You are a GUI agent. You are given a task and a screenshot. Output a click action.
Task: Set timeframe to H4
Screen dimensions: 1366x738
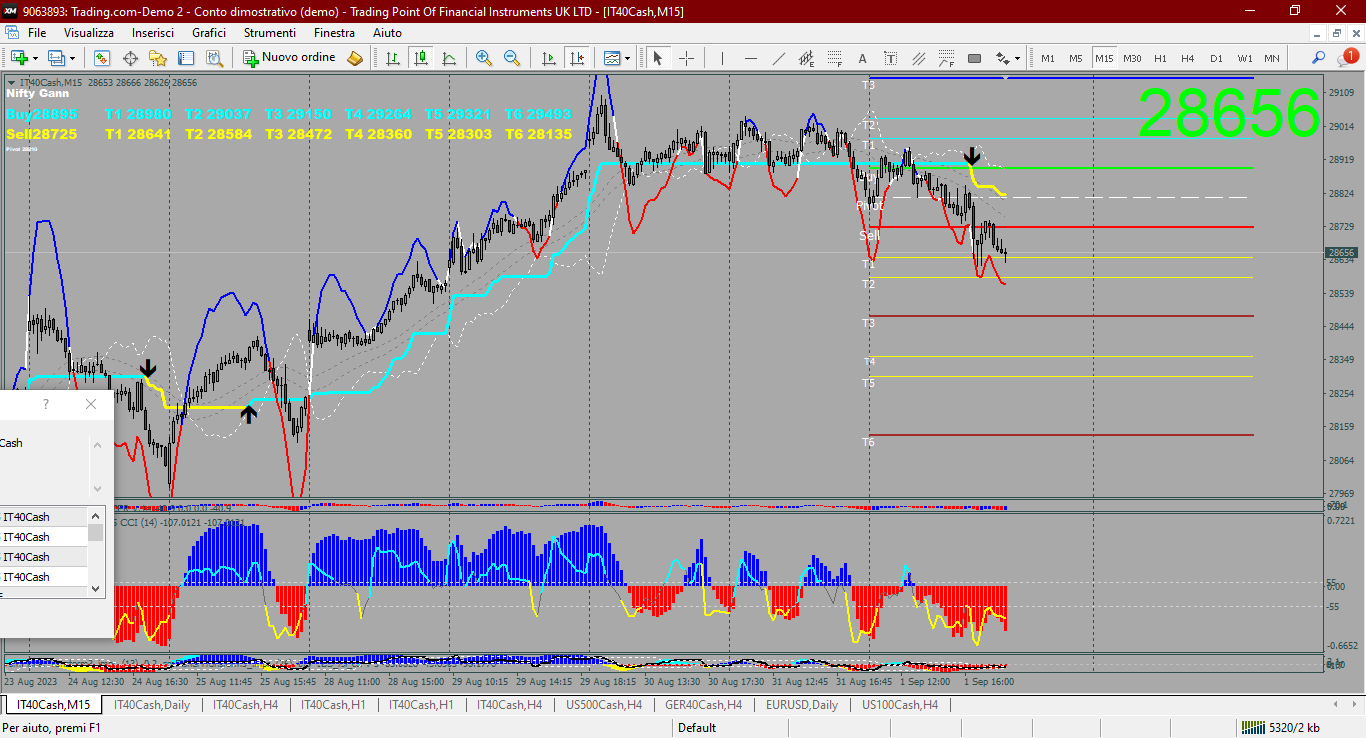click(x=1188, y=58)
